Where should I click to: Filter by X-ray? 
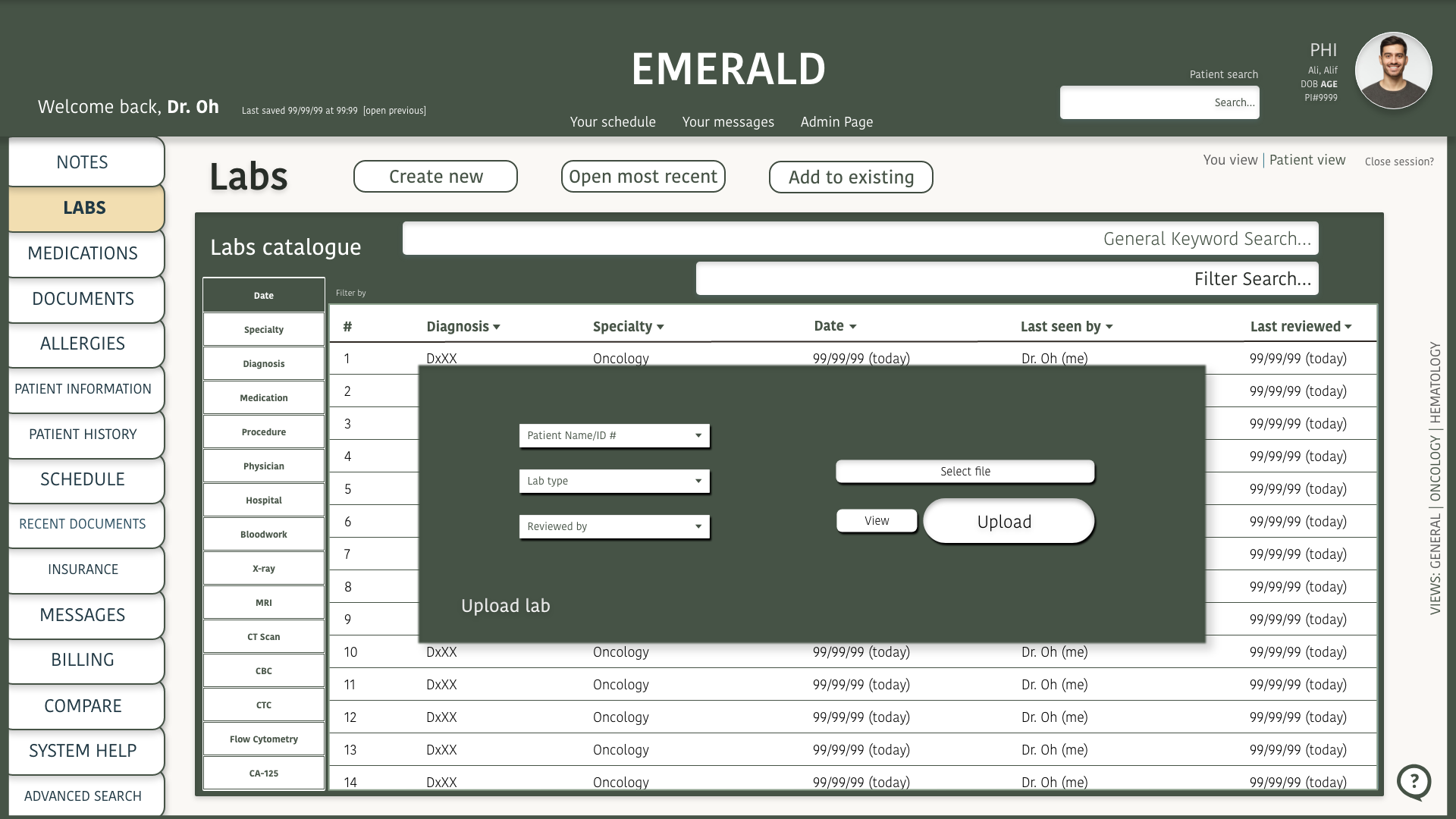coord(264,568)
